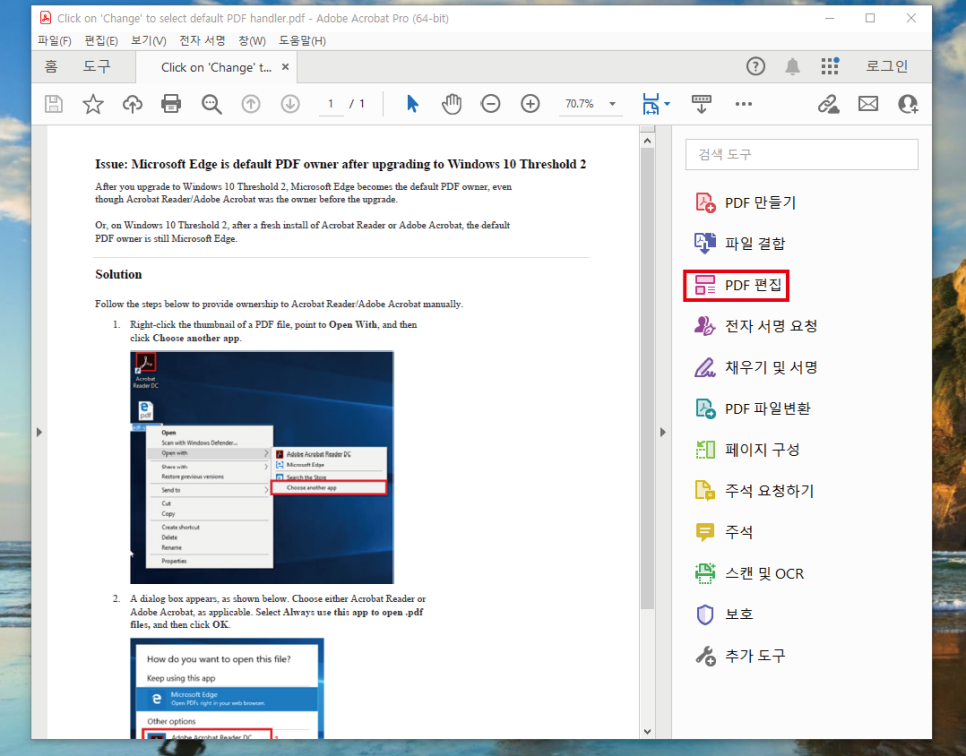Click the vertical scrollbar thumb
The height and width of the screenshot is (756, 966).
647,378
